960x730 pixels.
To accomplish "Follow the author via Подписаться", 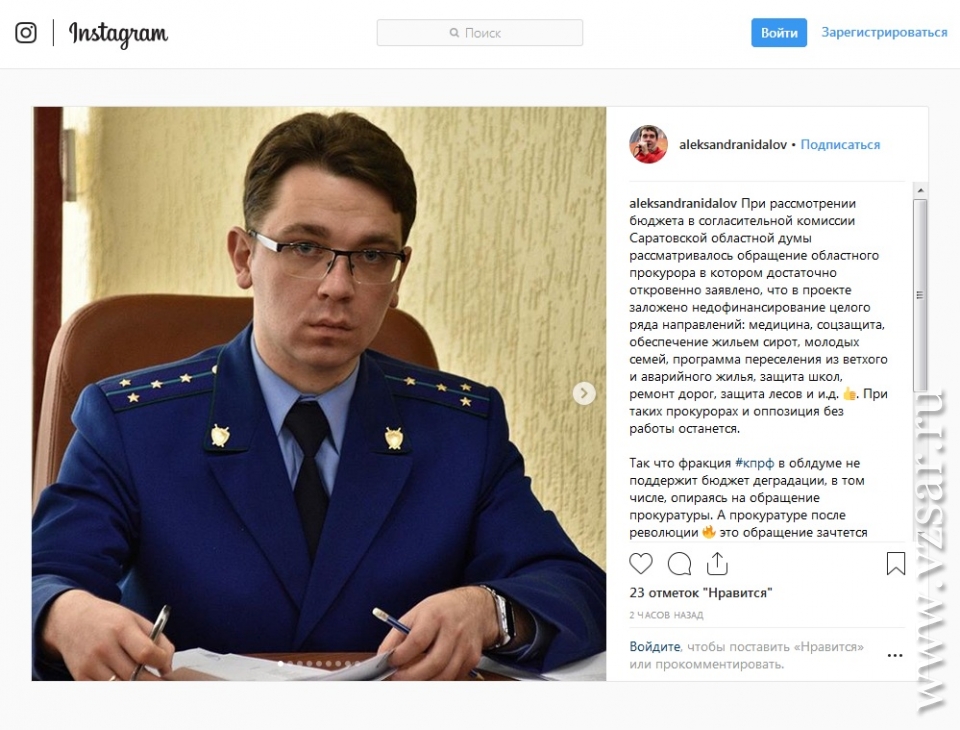I will point(840,145).
